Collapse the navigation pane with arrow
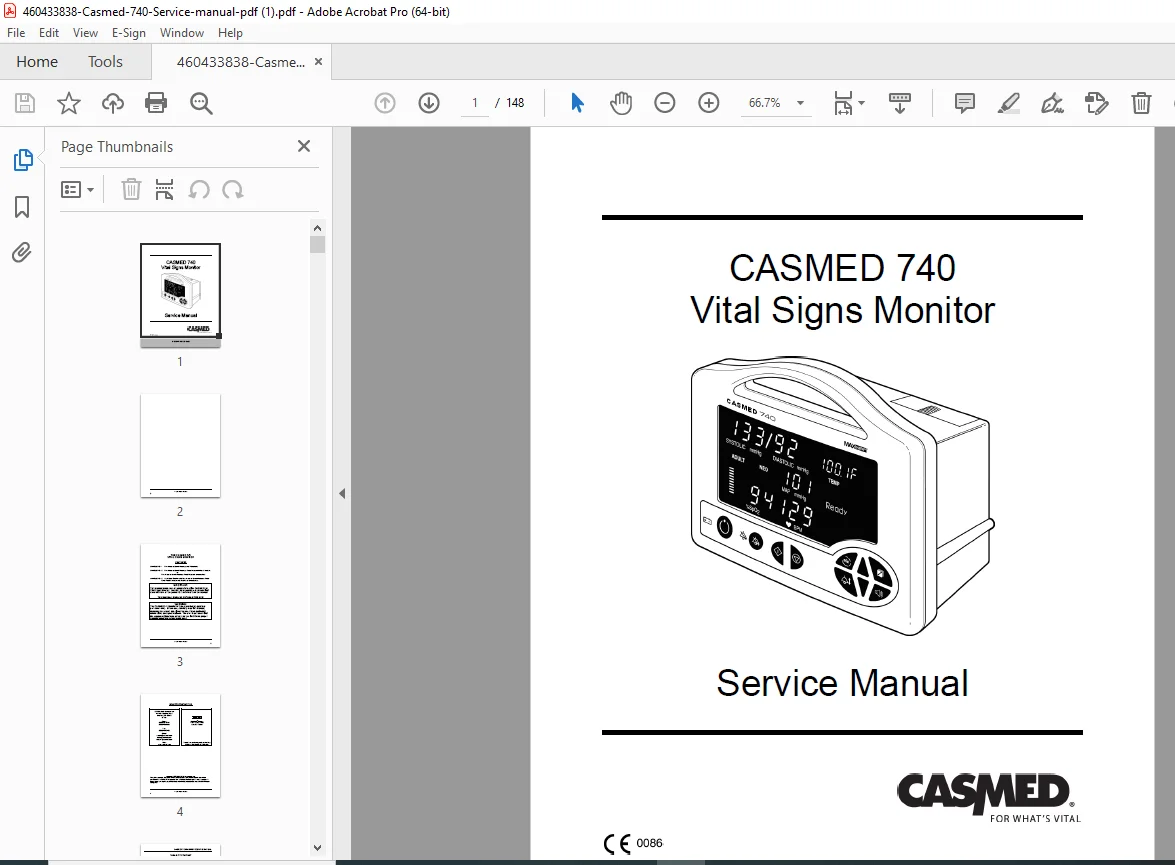 point(342,493)
